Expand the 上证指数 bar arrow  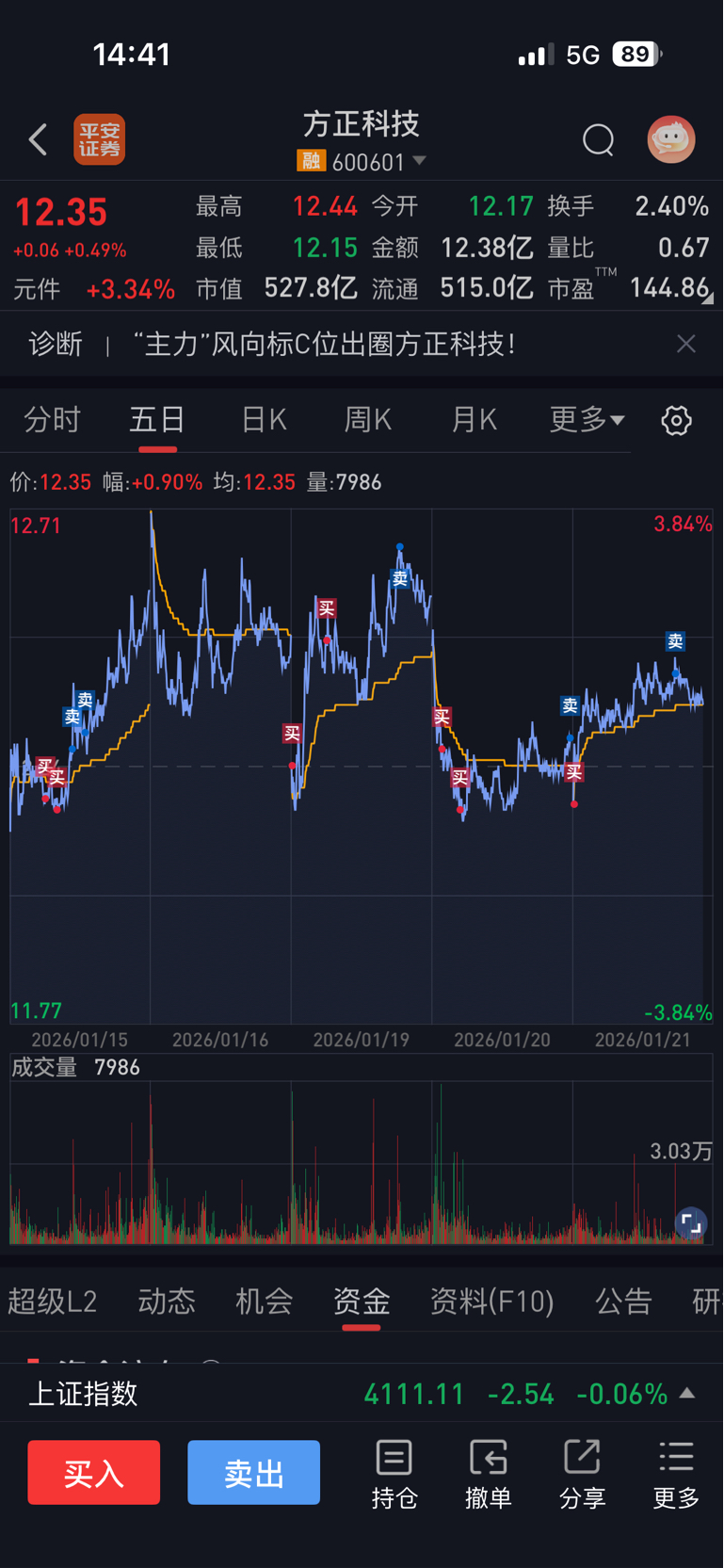[687, 1393]
